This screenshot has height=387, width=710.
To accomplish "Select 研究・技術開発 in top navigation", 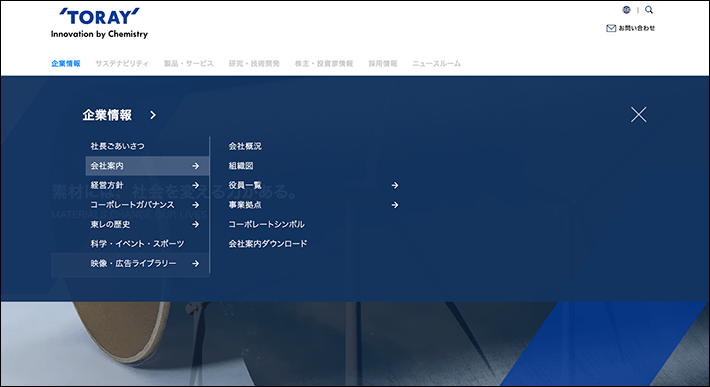I will 254,63.
